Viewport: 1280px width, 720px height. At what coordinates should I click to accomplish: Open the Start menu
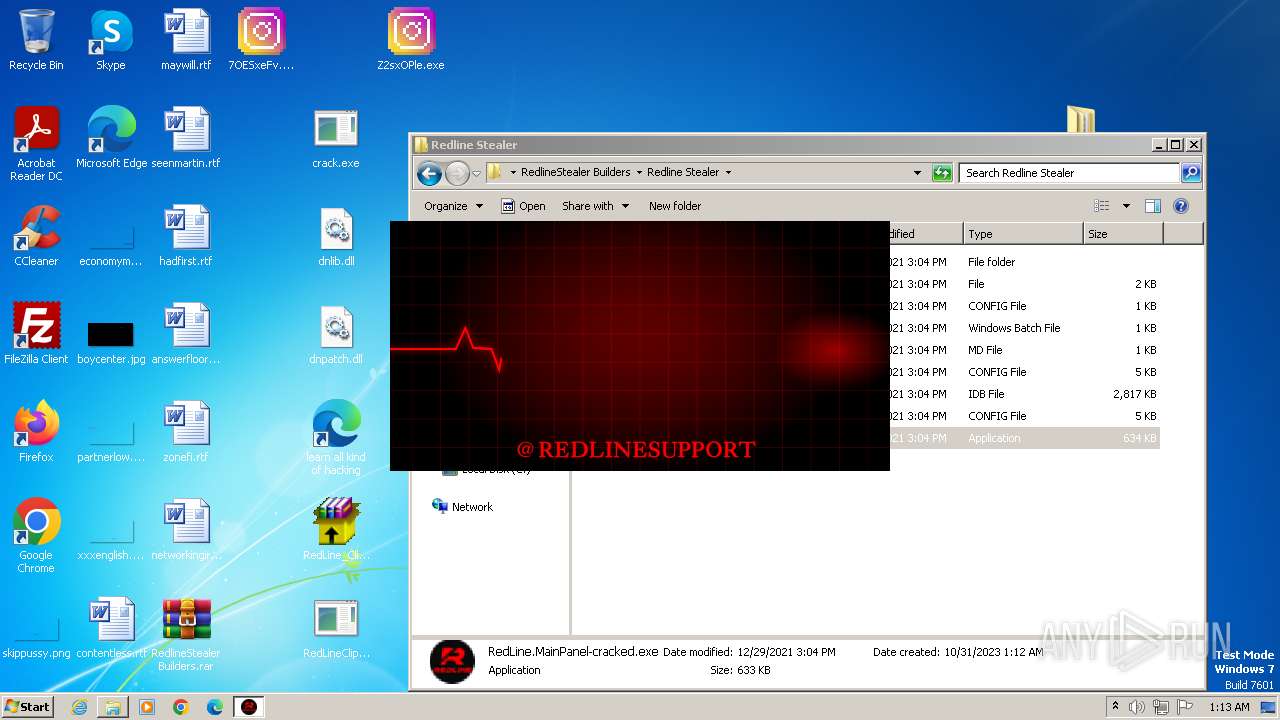28,707
